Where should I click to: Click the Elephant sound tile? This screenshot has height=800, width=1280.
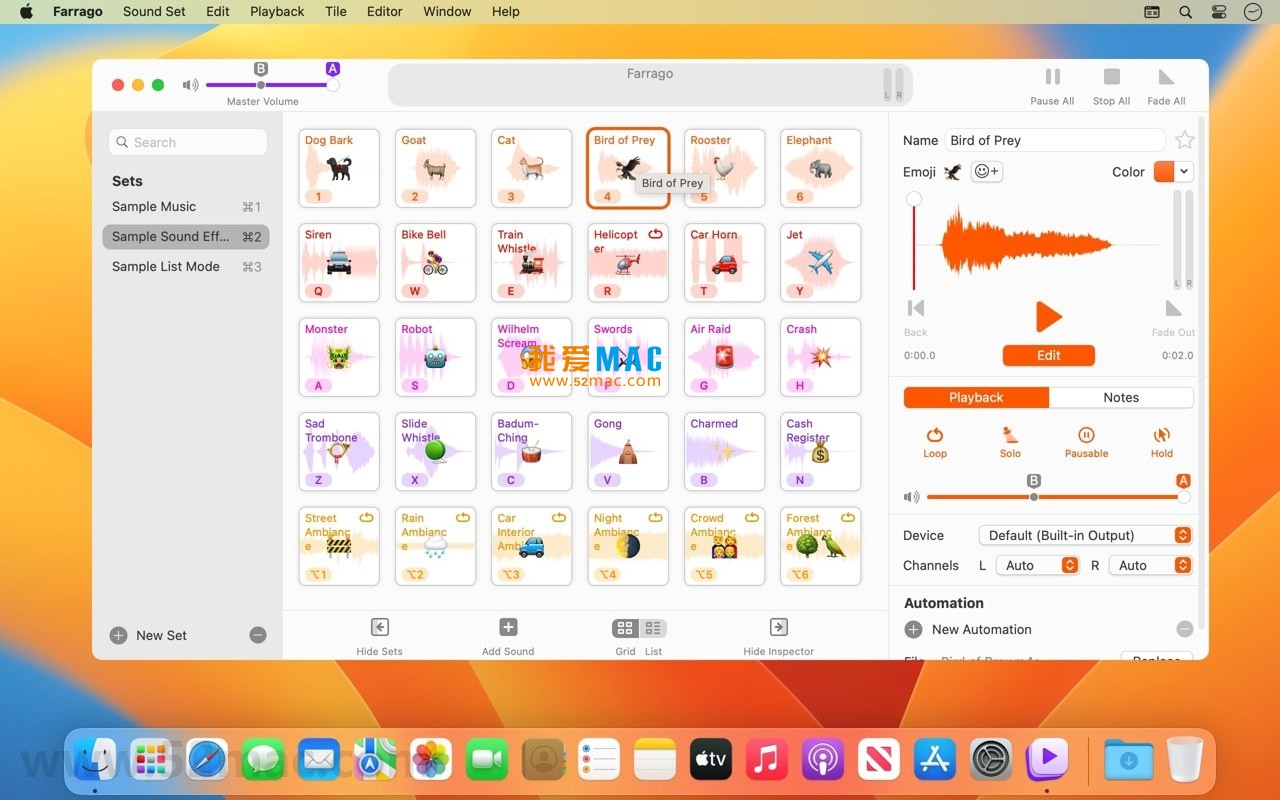820,168
